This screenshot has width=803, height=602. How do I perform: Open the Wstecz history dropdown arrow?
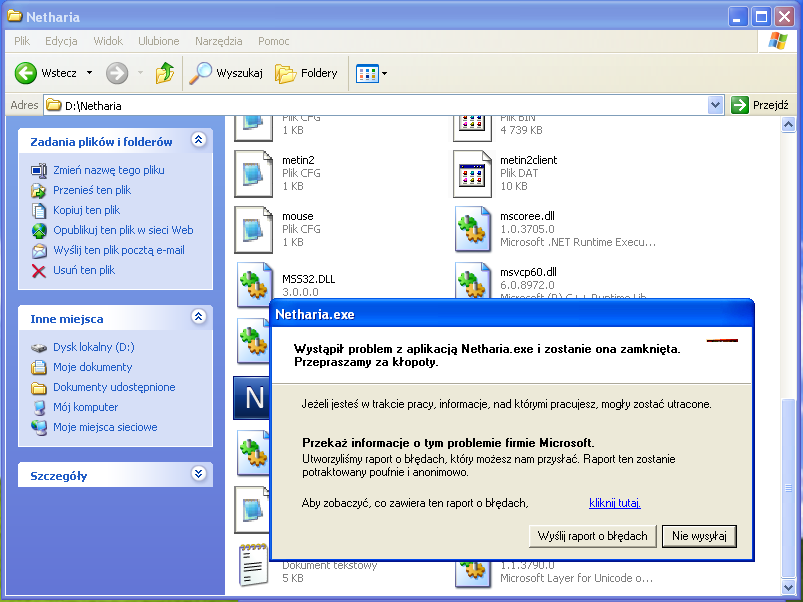tap(90, 73)
